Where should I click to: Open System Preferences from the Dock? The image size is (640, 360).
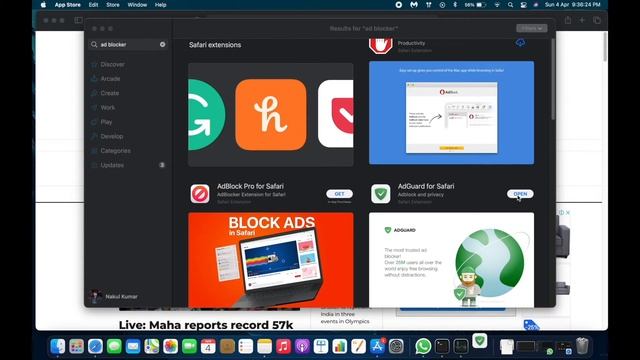tap(396, 347)
